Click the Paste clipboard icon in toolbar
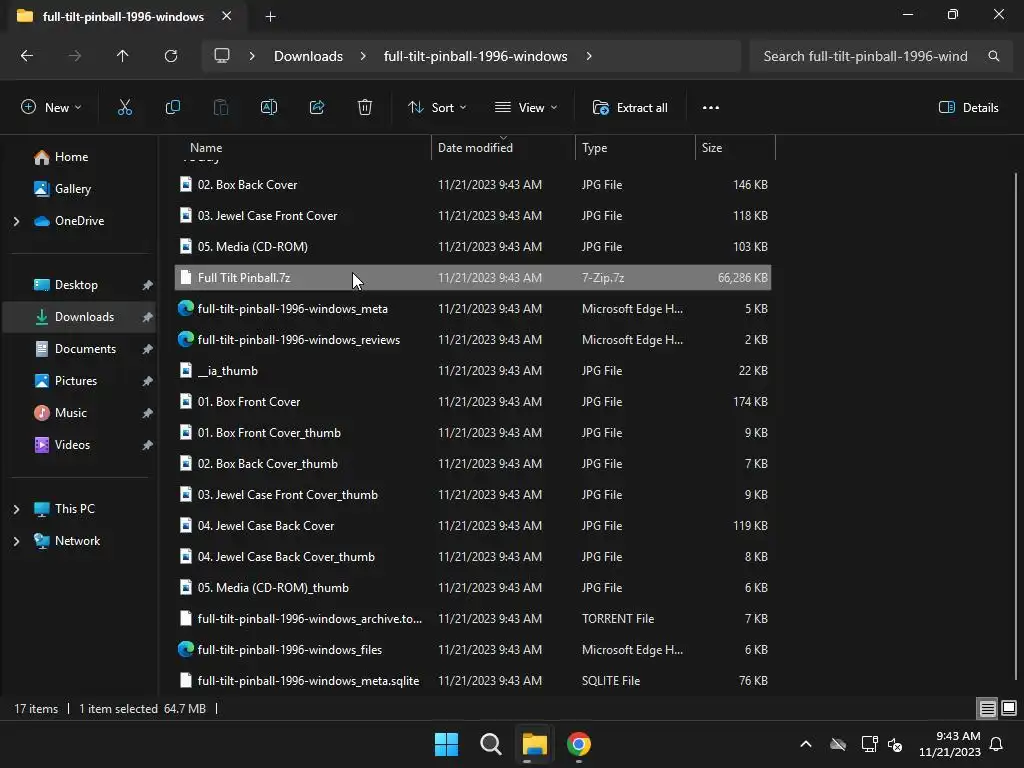The width and height of the screenshot is (1024, 768). pos(221,108)
